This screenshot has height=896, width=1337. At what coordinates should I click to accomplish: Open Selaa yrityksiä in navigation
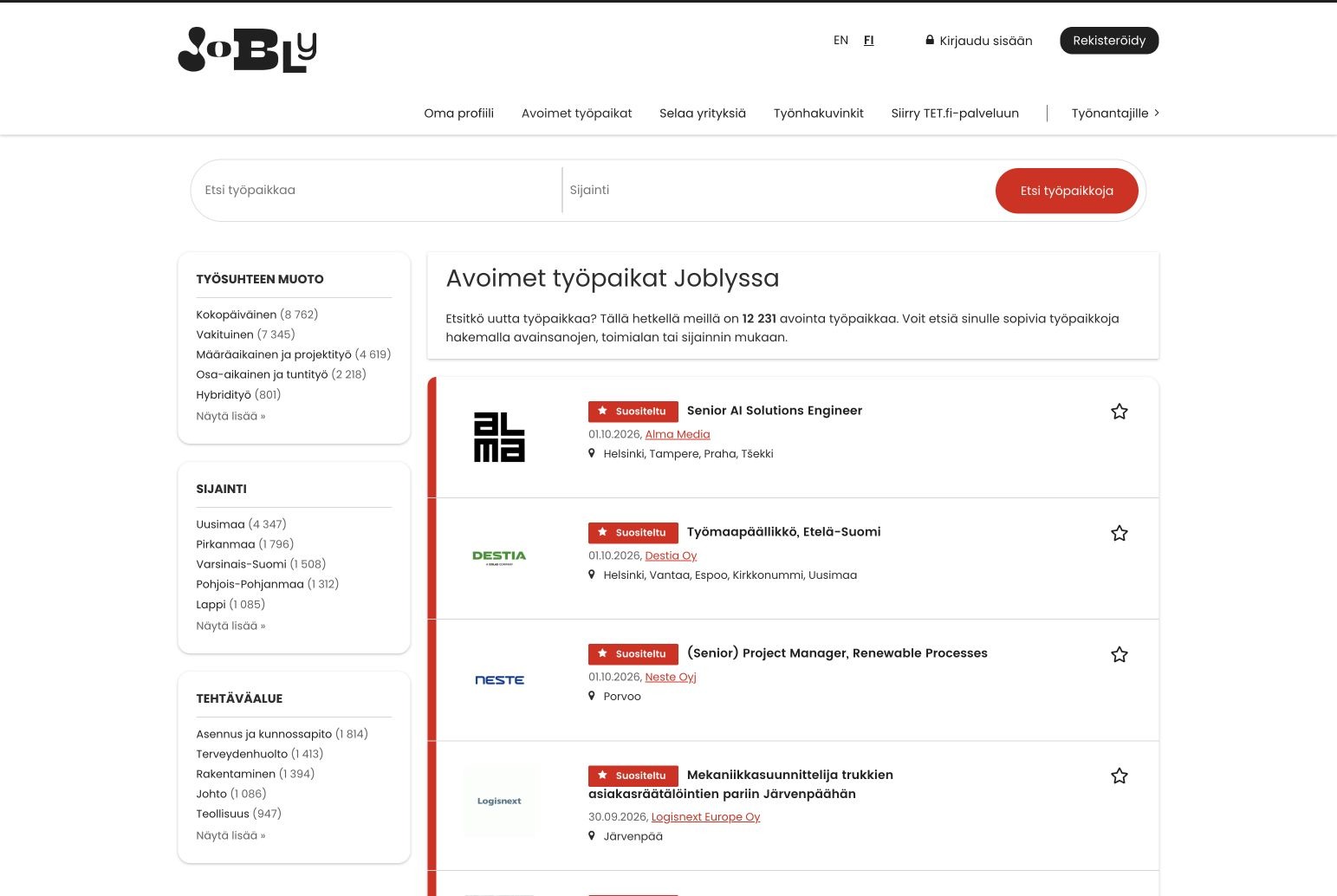(x=703, y=114)
